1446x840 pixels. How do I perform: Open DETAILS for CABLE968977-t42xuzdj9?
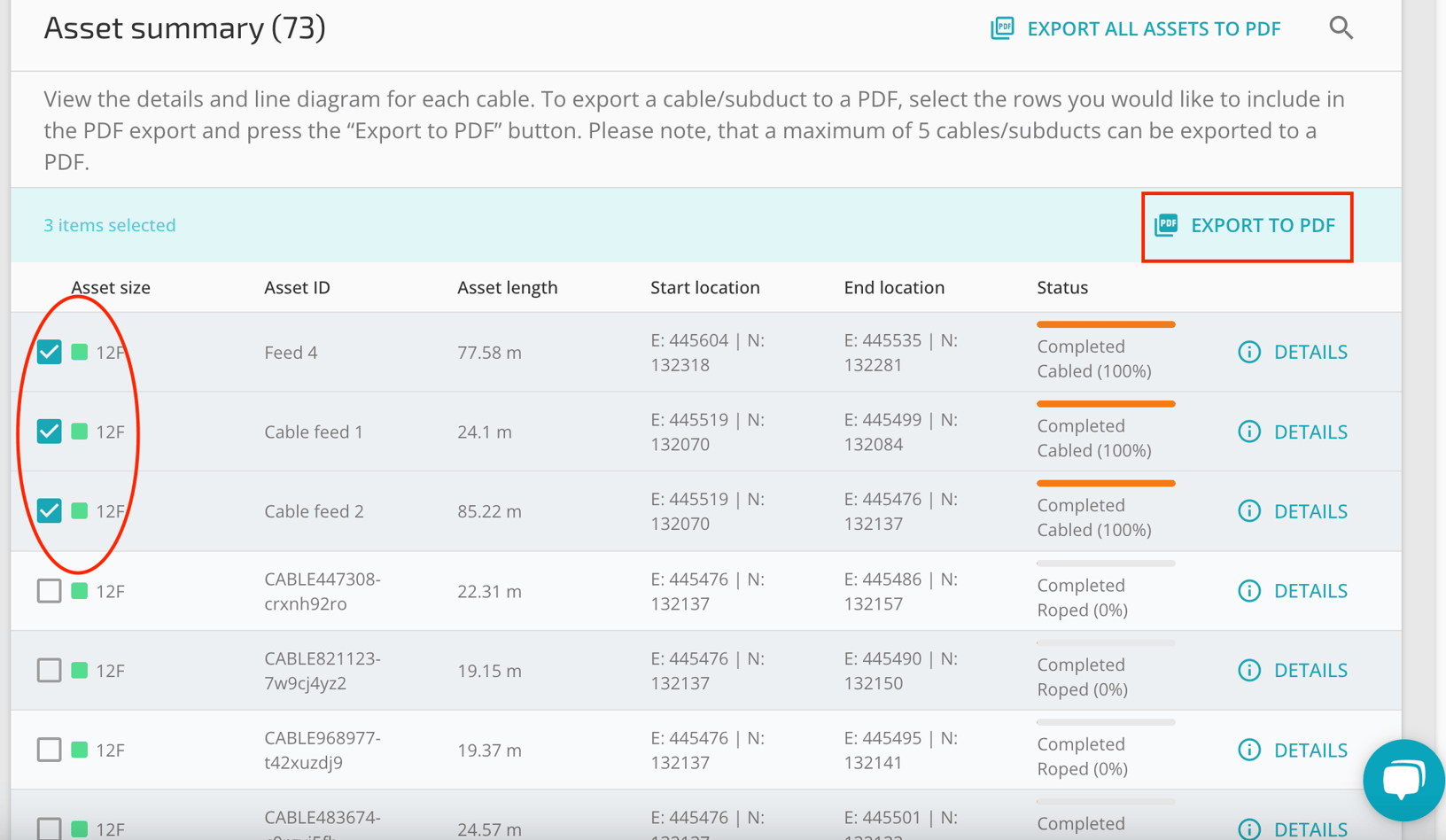pos(1310,750)
